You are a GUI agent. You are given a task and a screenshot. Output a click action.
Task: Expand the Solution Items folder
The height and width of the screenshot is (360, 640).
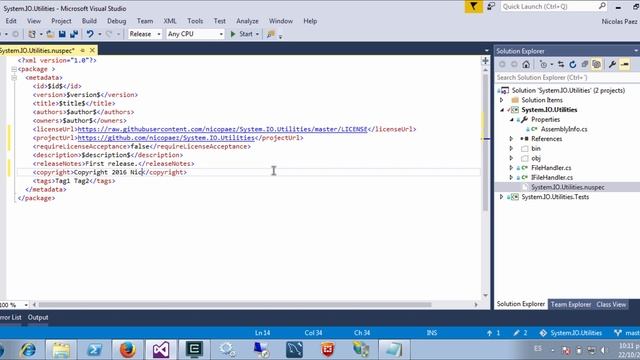(502, 100)
